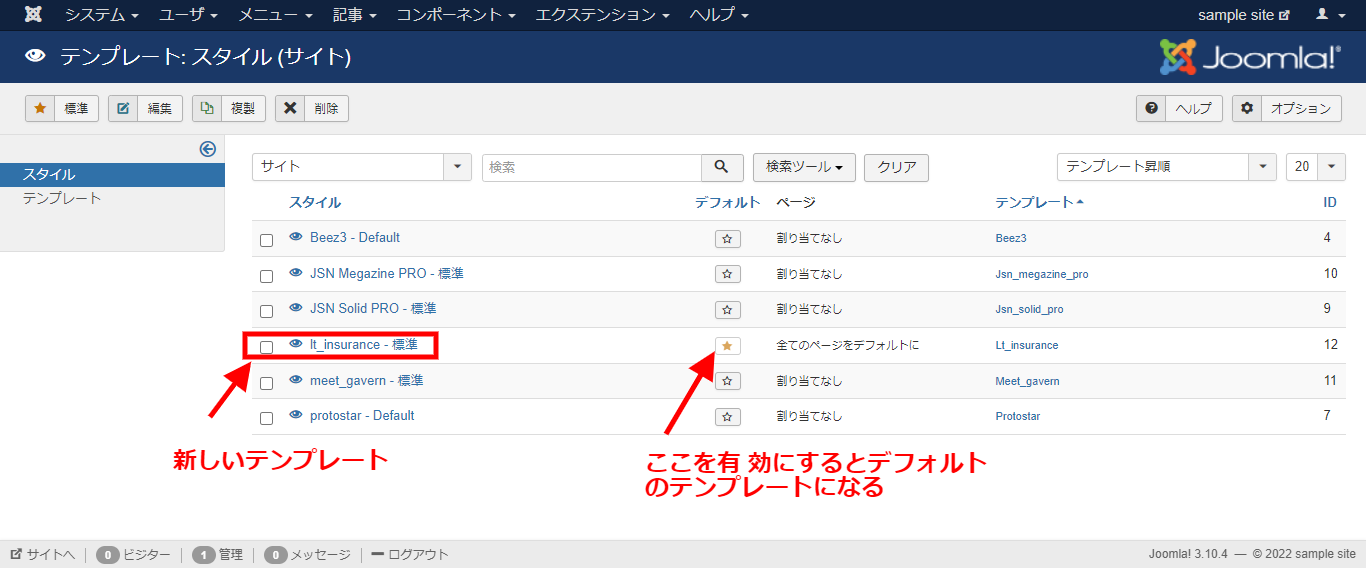Click the eye icon beside meet_gavern

[296, 380]
